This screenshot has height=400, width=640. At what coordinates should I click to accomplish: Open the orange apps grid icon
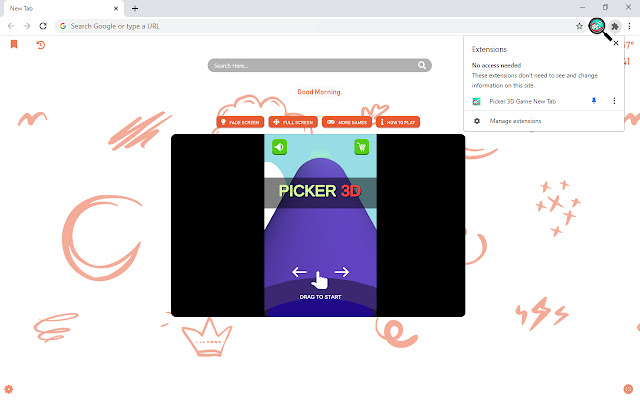coord(628,389)
